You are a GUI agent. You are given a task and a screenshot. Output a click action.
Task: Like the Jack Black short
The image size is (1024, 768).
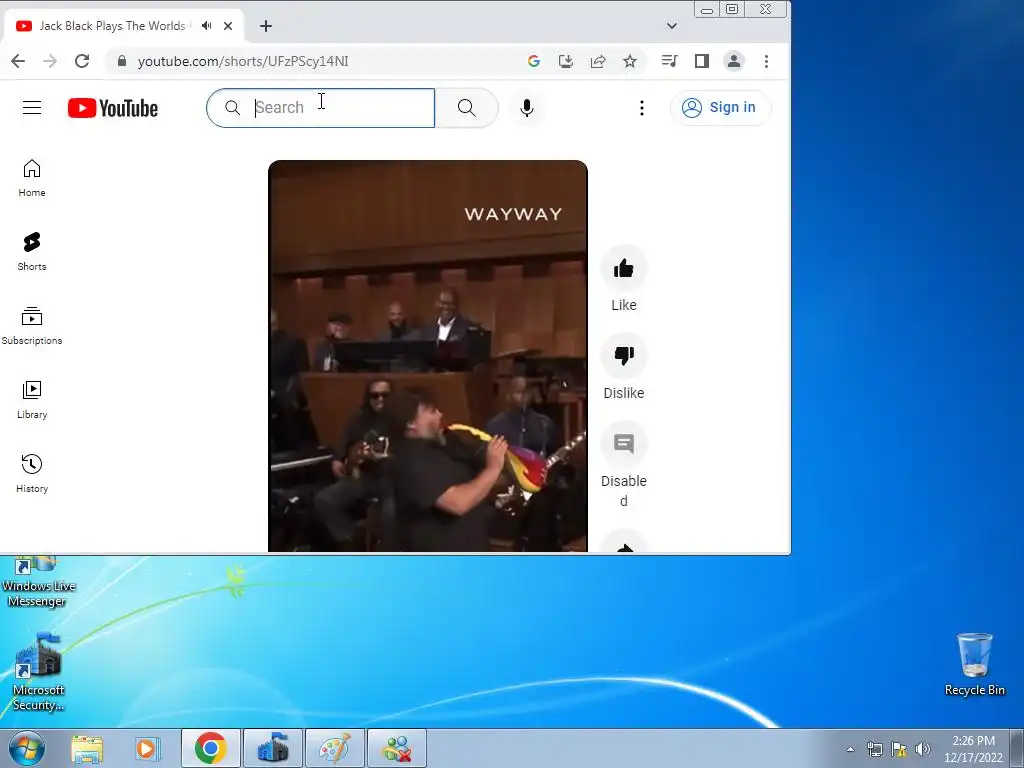point(624,268)
